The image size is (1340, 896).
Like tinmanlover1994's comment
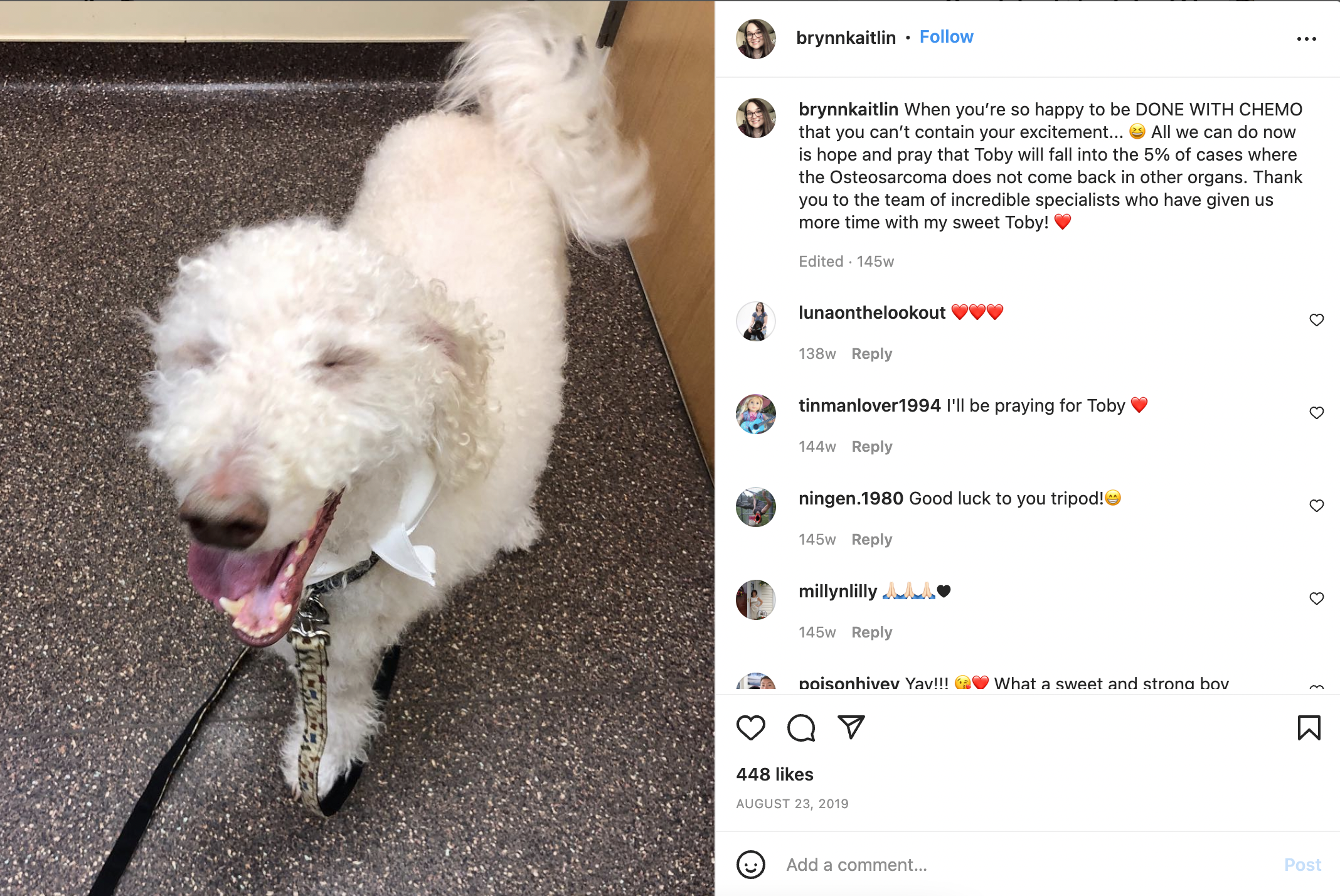tap(1316, 413)
